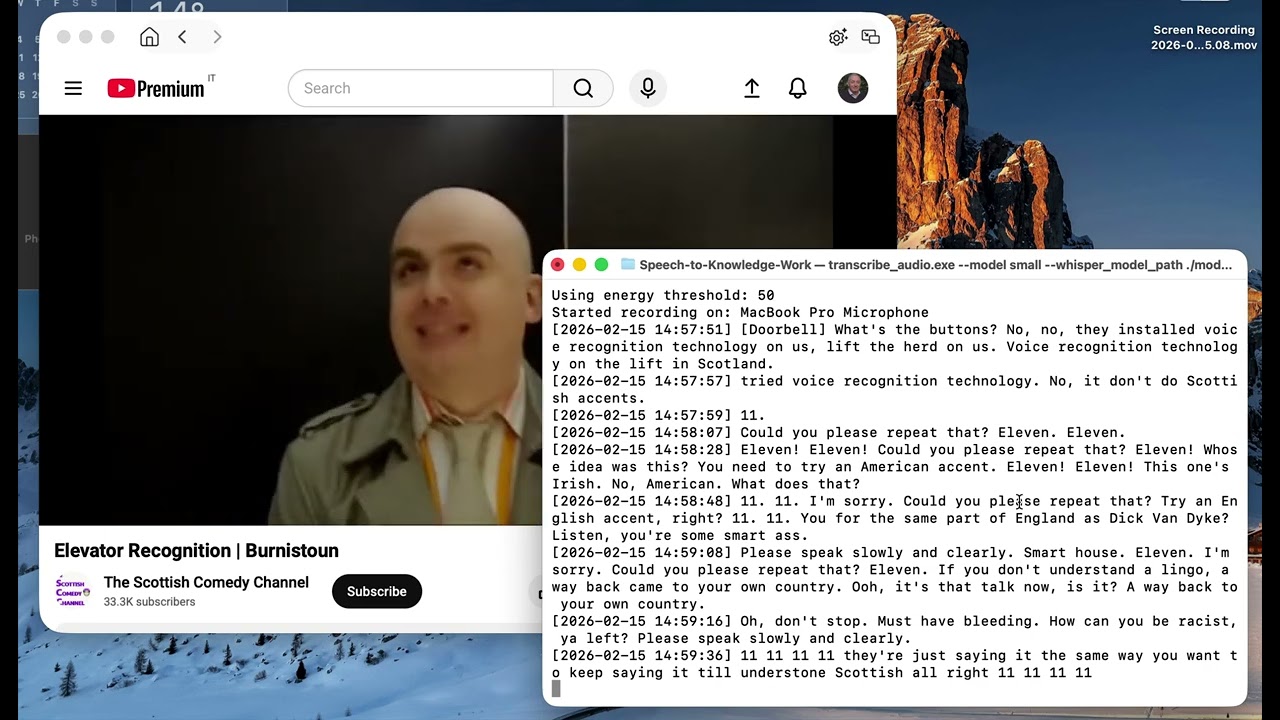Click the [2026-02-15 14:57:59] 11. line
Viewport: 1280px width, 720px height.
click(659, 415)
